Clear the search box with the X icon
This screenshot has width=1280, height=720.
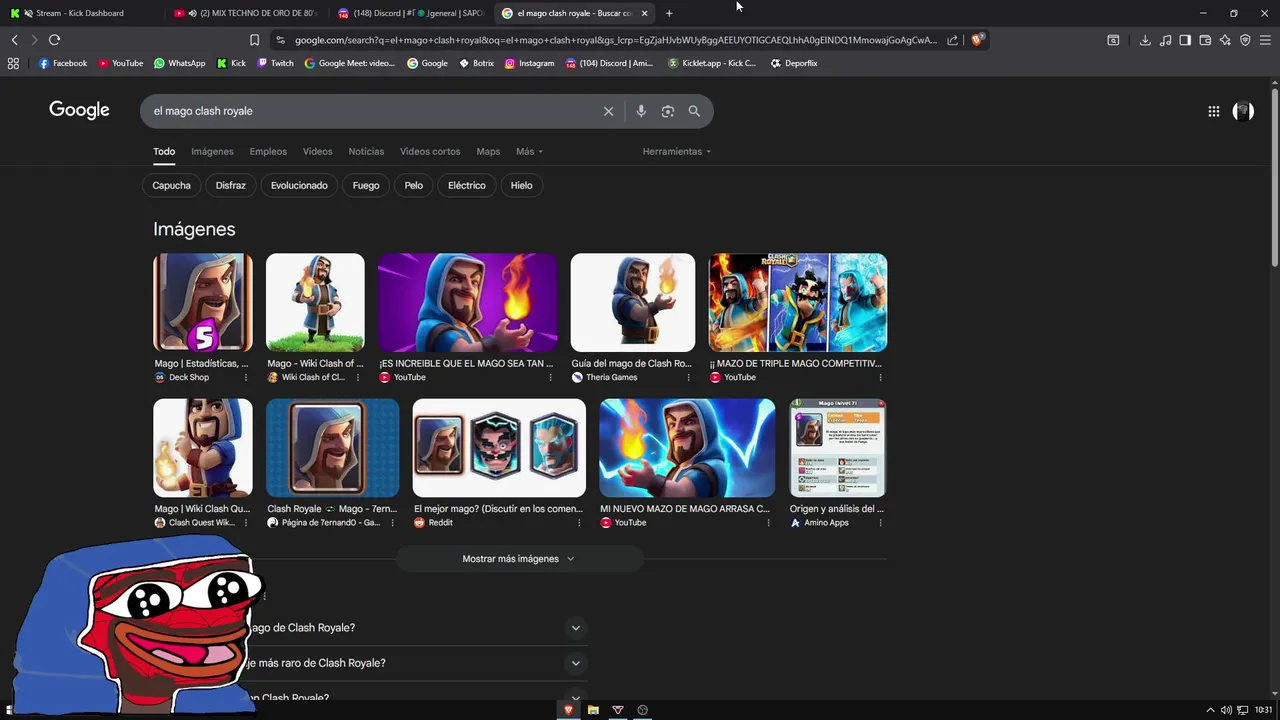608,111
